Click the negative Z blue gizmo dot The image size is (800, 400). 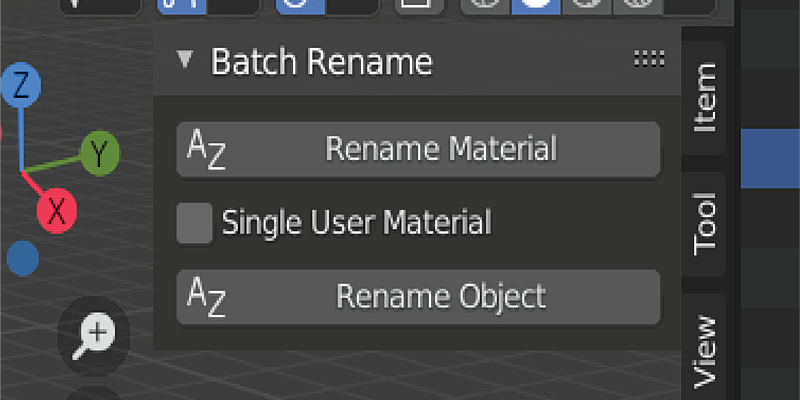point(23,259)
